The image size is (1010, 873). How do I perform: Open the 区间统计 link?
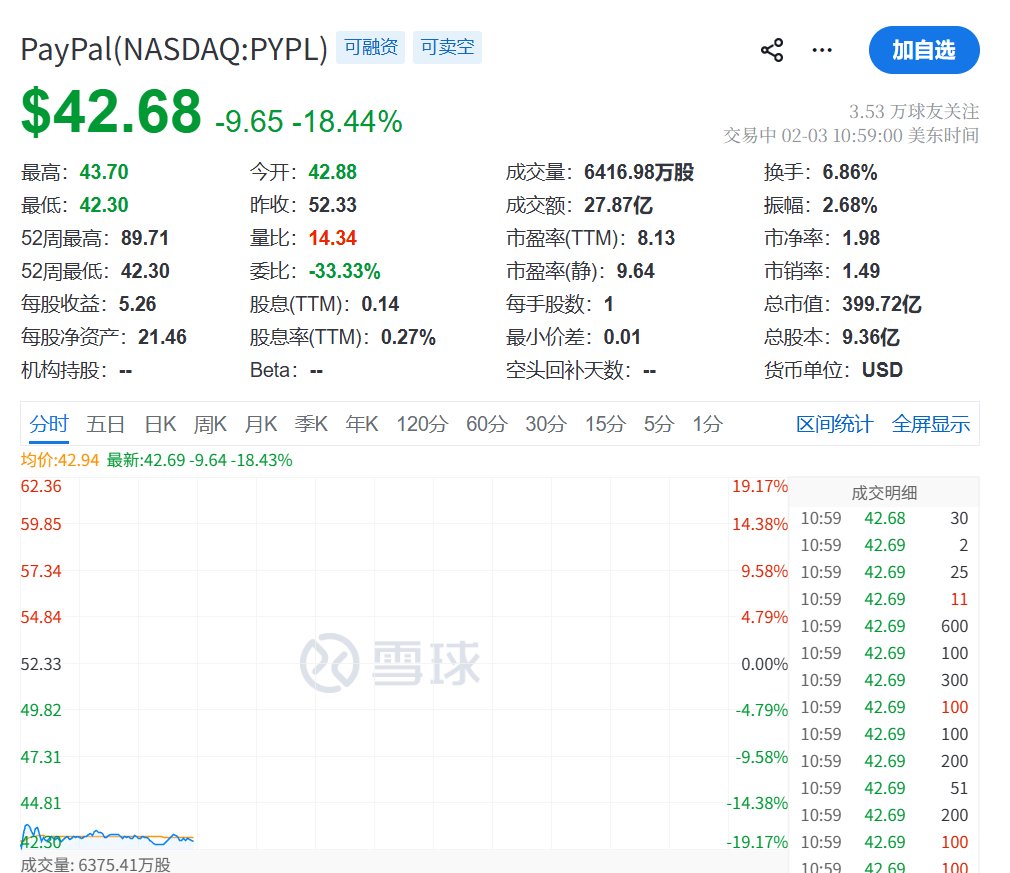(x=835, y=424)
